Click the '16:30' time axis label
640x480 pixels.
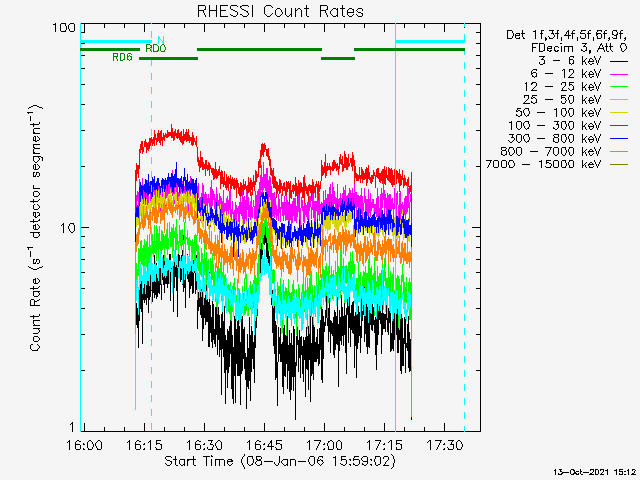click(204, 445)
